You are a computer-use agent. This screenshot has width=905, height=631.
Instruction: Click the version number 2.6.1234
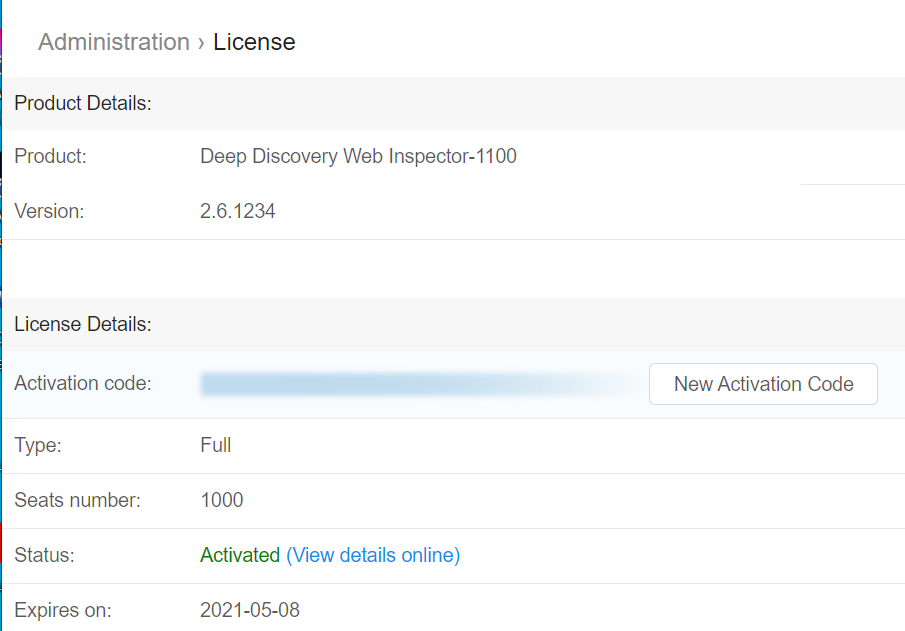tap(238, 211)
